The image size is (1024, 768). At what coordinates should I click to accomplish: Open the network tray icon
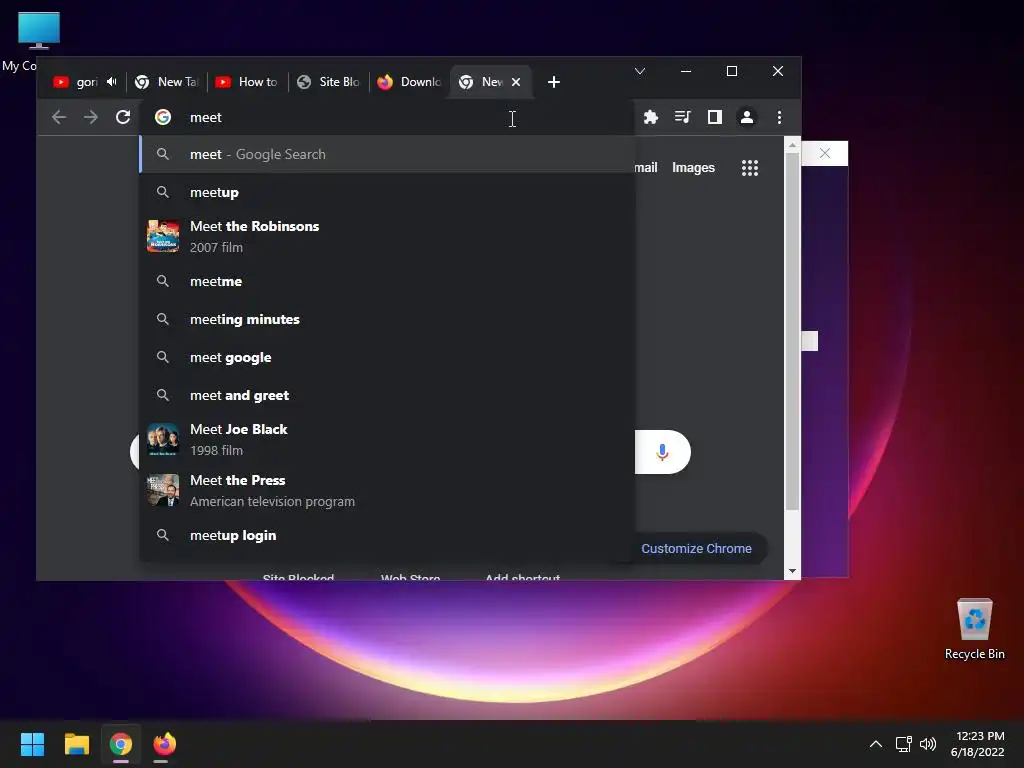point(903,744)
